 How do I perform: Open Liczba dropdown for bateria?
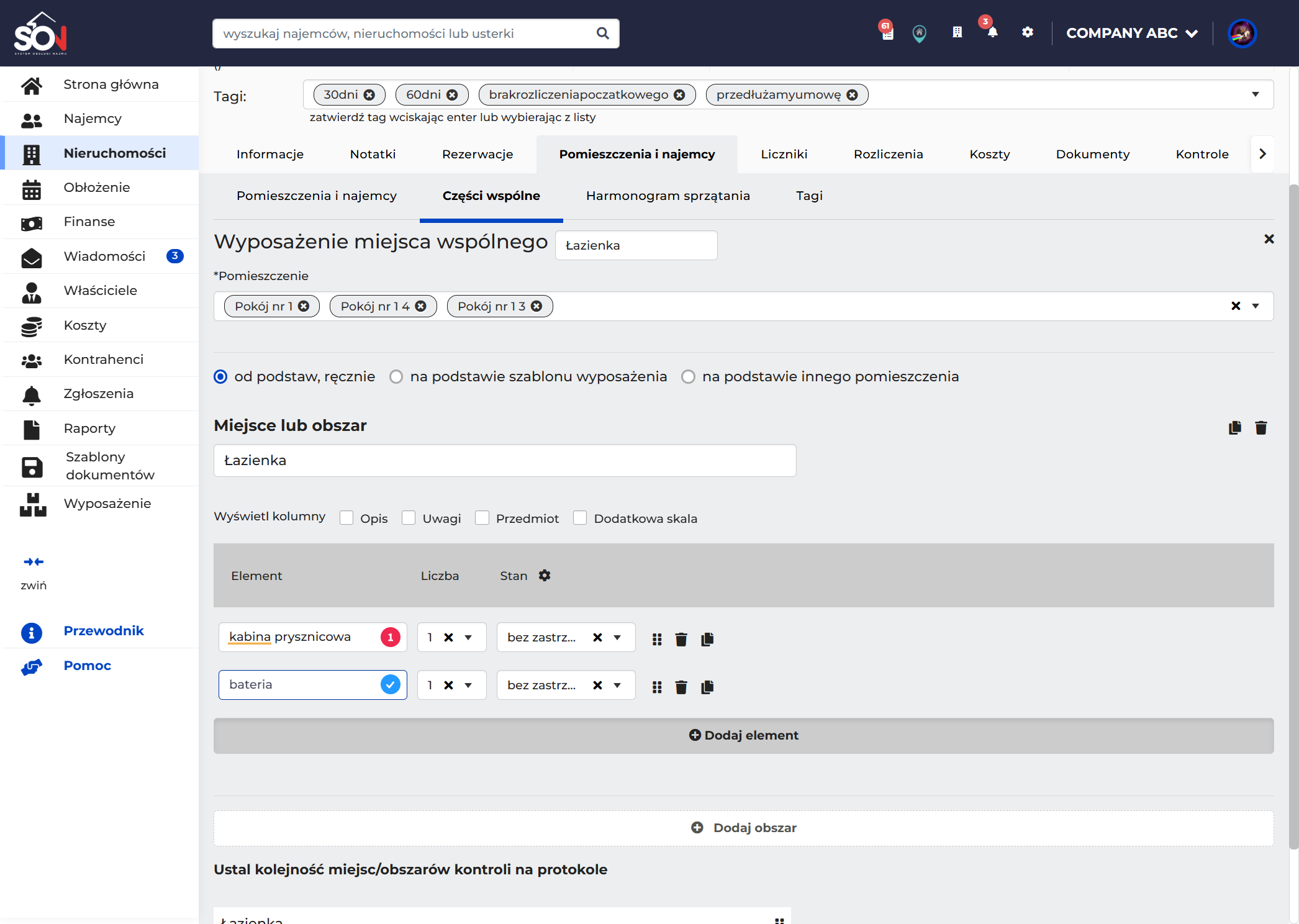point(468,686)
